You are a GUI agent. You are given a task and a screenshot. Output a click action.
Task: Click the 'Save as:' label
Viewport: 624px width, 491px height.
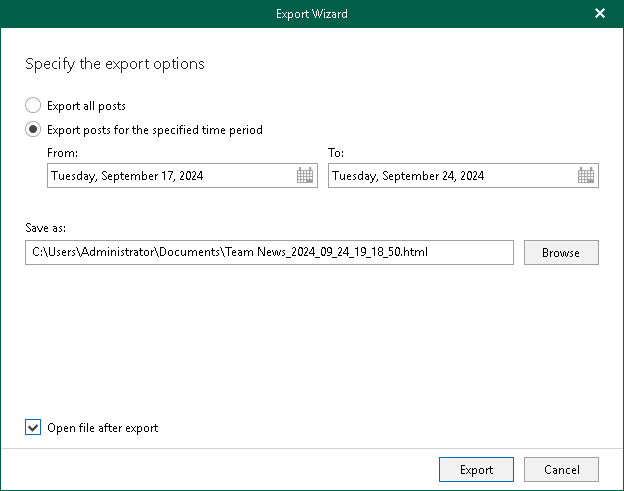pos(48,228)
